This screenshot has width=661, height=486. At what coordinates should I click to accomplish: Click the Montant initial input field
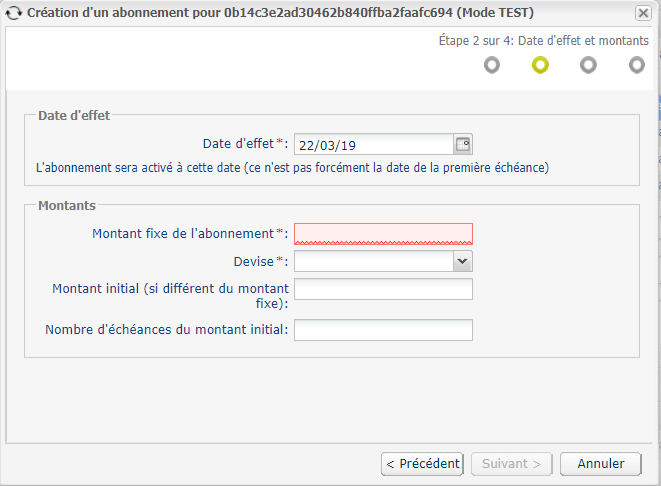tap(383, 289)
